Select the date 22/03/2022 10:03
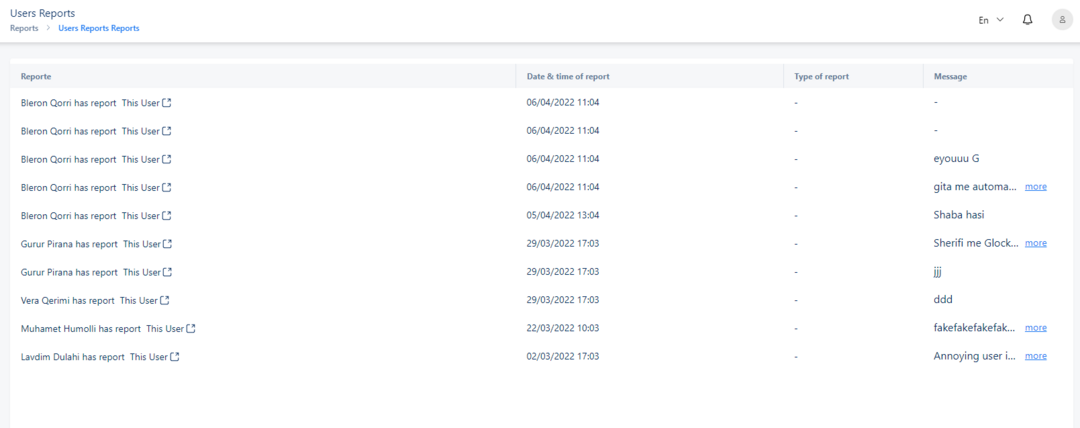Screen dimensions: 1080x428 (563, 328)
